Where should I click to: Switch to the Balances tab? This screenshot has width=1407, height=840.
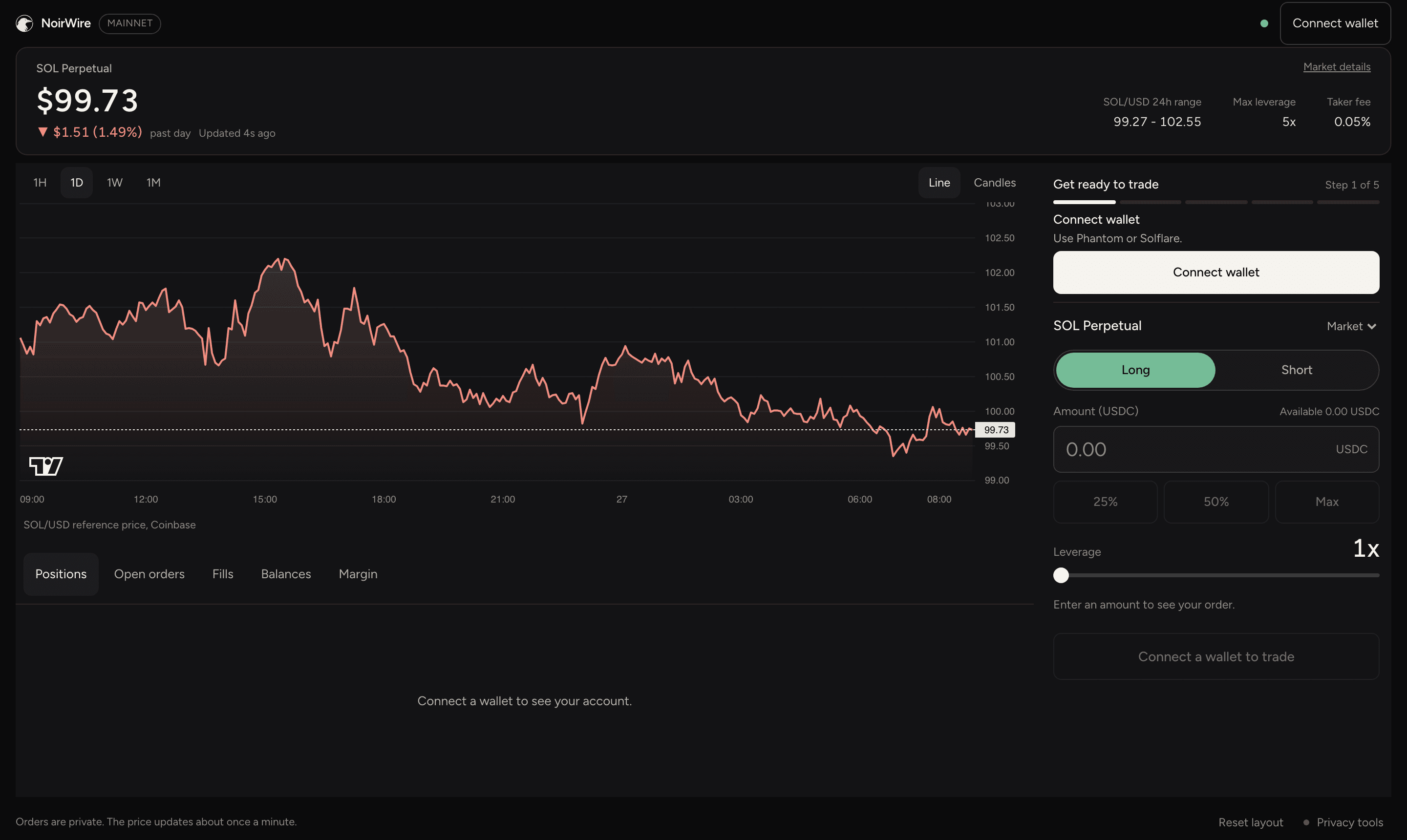(286, 574)
